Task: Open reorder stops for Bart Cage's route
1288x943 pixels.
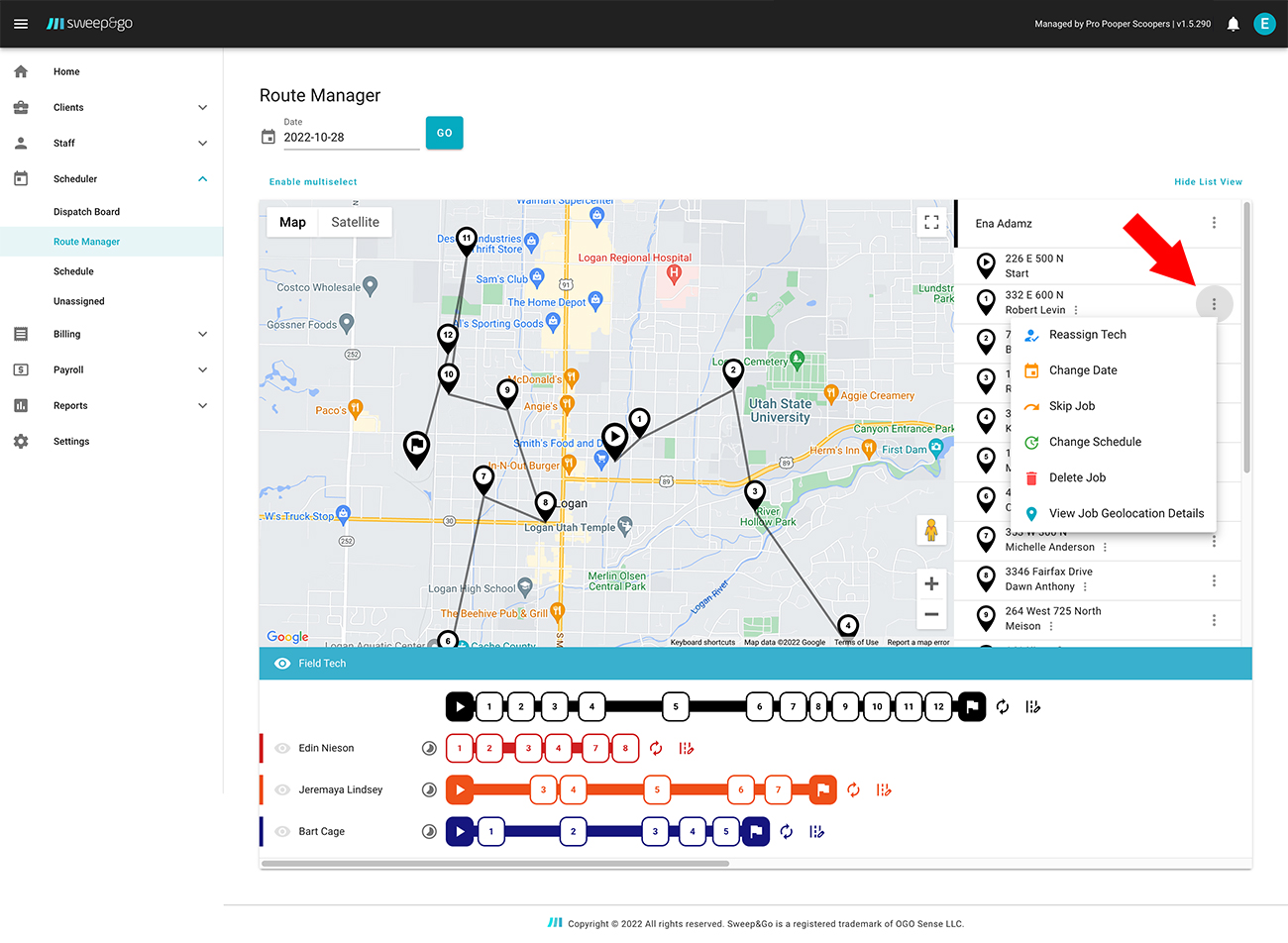Action: [x=816, y=831]
